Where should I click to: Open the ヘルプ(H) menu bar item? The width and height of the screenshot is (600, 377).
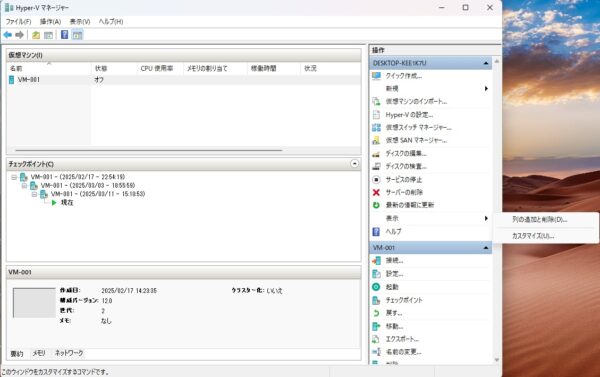111,22
